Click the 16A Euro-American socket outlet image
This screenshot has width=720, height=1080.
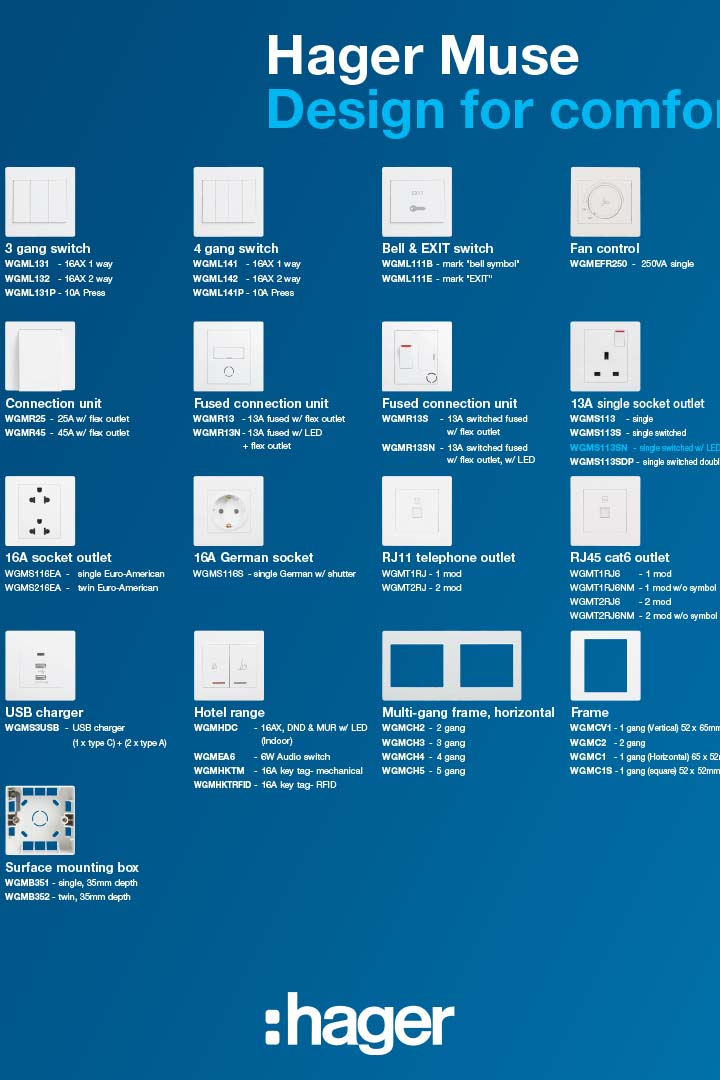coord(40,511)
